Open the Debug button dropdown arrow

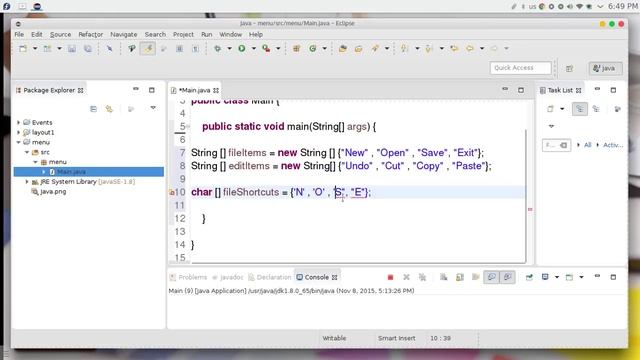pyautogui.click(x=229, y=49)
